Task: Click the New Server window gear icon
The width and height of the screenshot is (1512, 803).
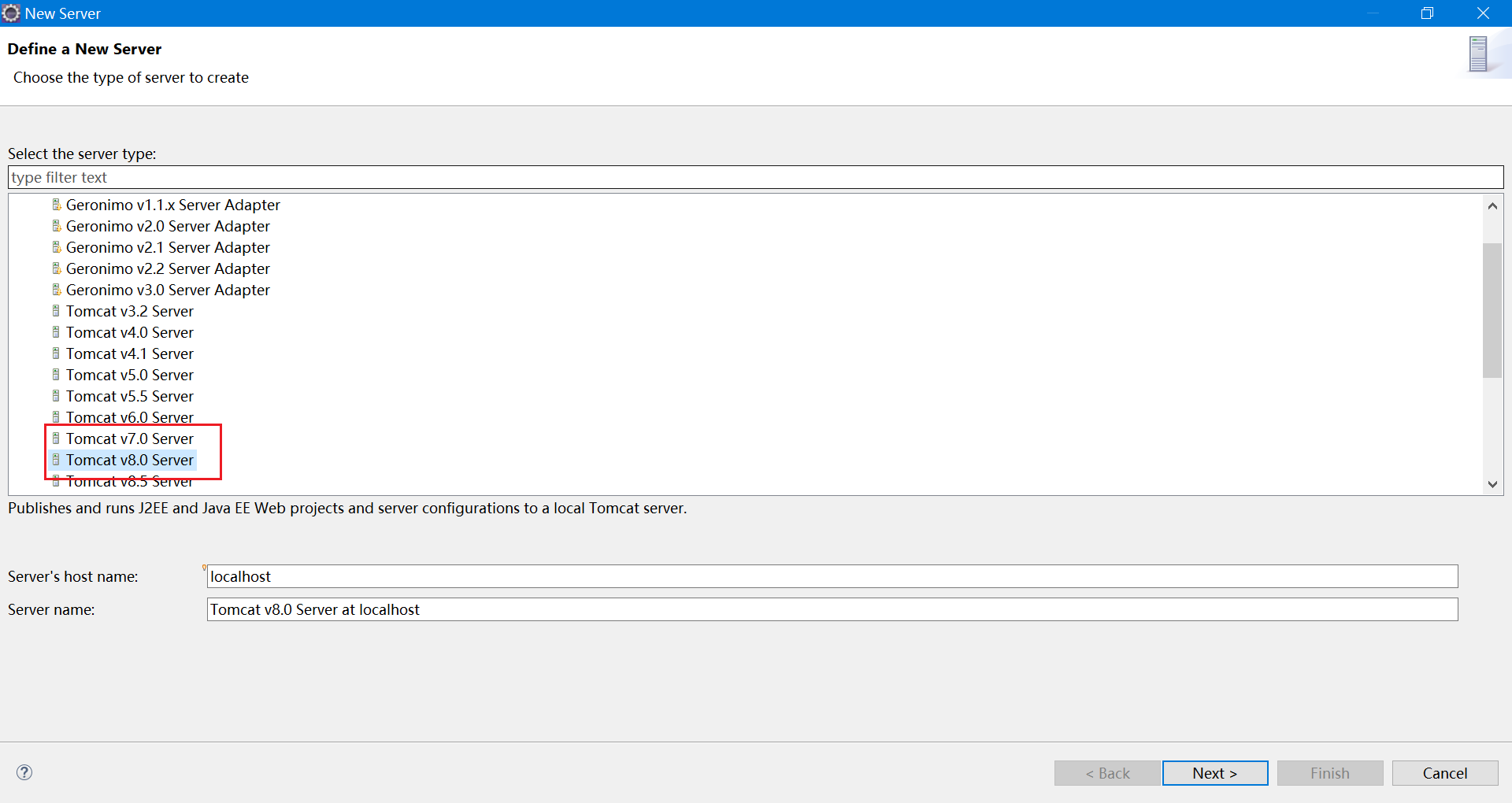Action: (x=11, y=13)
